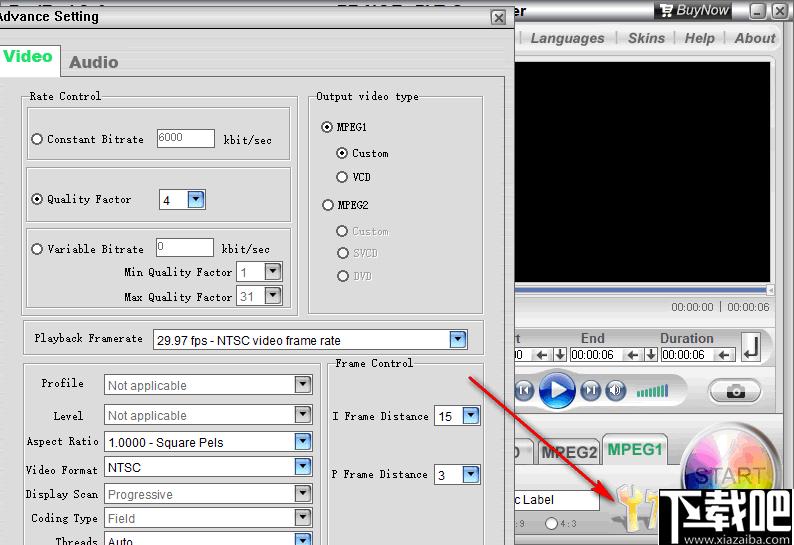Click the skip-to-next playback icon

tap(591, 390)
